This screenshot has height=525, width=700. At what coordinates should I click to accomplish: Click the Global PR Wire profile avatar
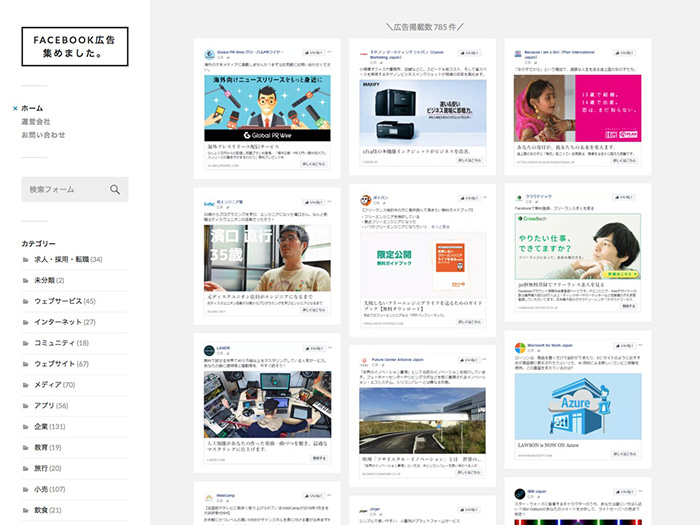tap(209, 54)
